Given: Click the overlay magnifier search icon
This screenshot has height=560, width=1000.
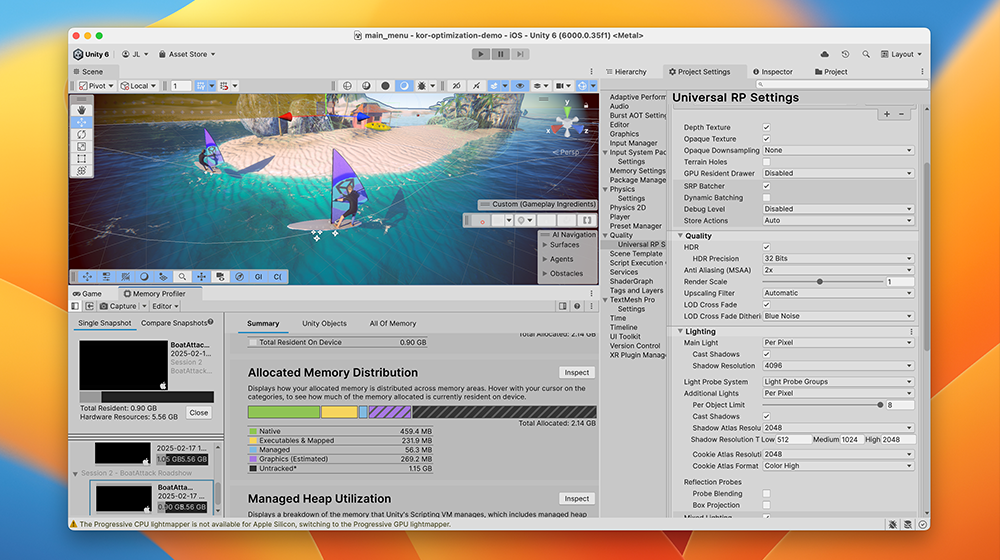Looking at the screenshot, I should coord(182,277).
